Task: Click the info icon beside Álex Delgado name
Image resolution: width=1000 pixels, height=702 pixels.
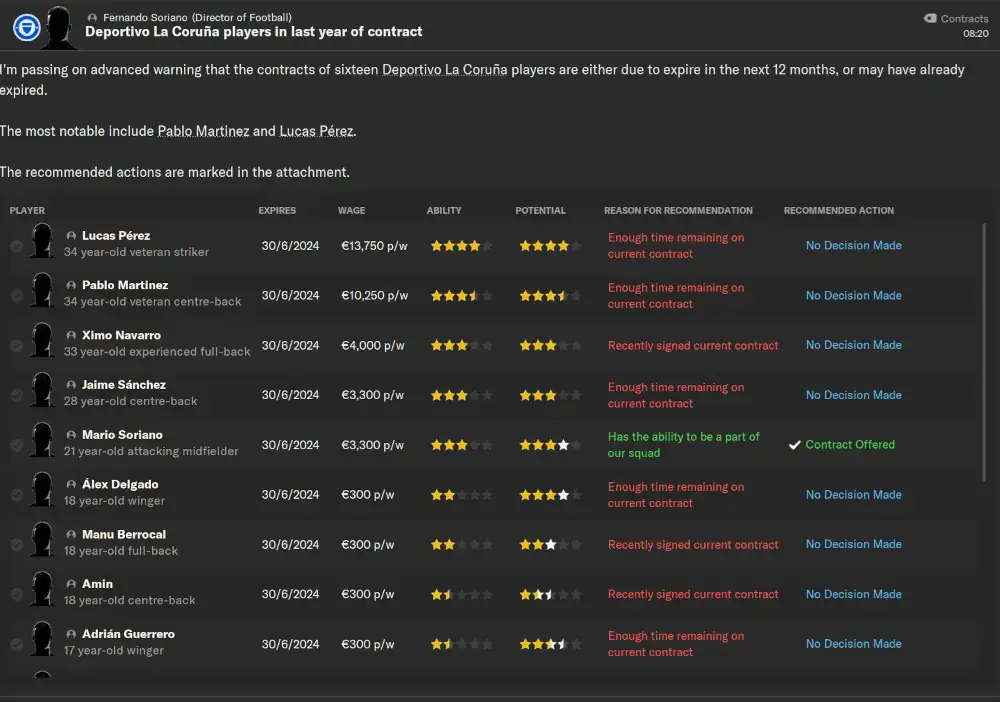Action: [x=71, y=485]
